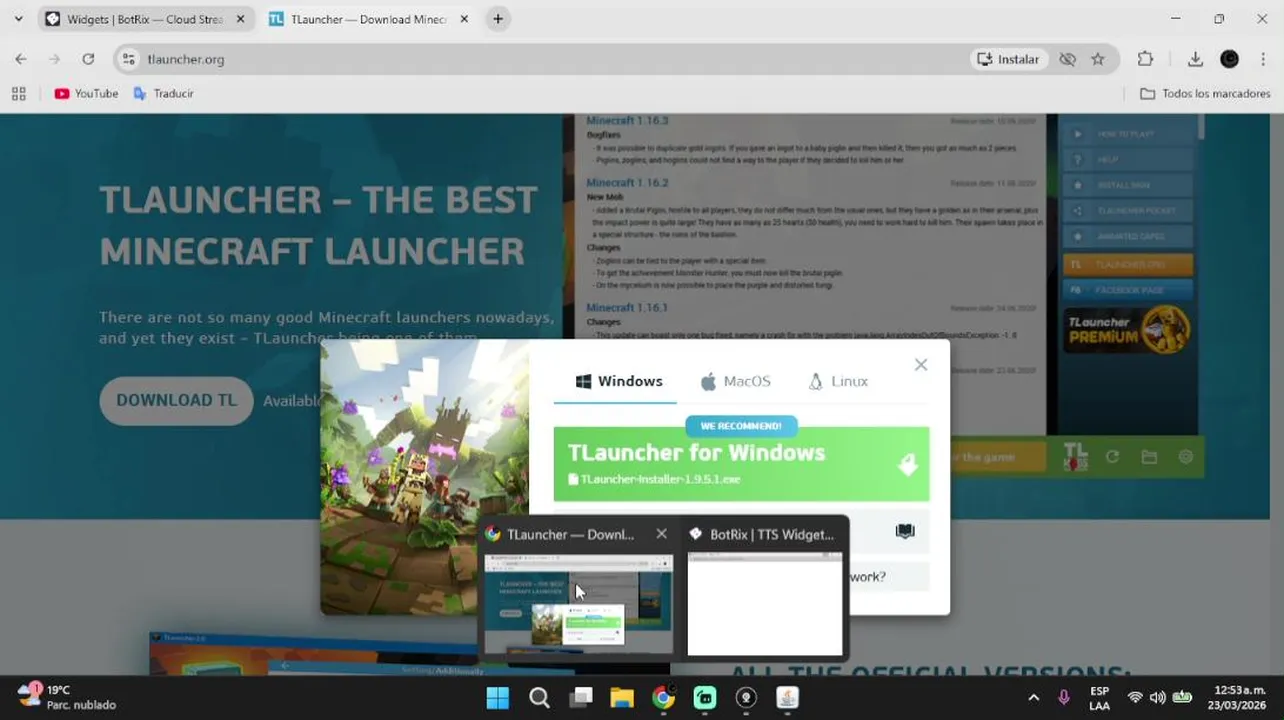Open the green robot app on taskbar
This screenshot has width=1284, height=720.
[705, 698]
